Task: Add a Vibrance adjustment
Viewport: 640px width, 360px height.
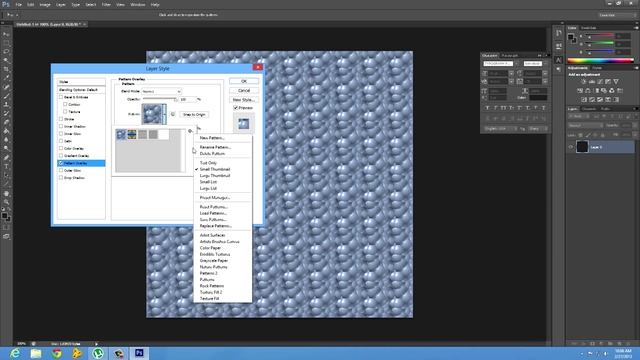Action: pyautogui.click(x=616, y=82)
